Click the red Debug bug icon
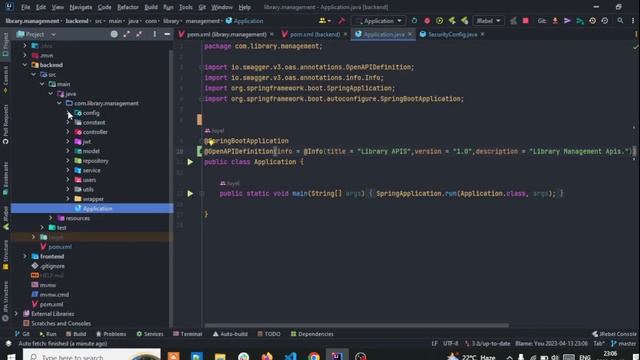This screenshot has width=640, height=360. click(427, 21)
